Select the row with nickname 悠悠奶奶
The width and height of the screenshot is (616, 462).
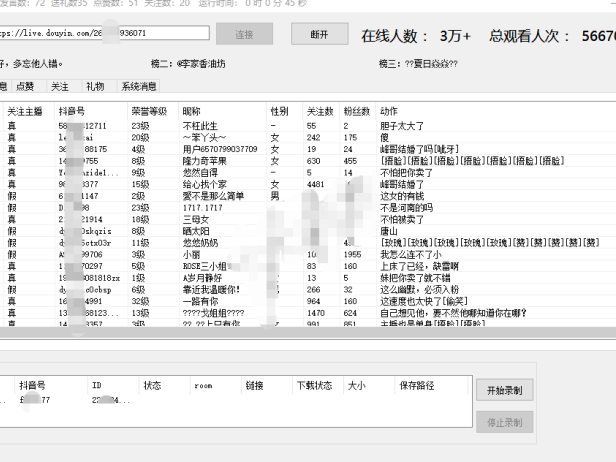coord(308,243)
